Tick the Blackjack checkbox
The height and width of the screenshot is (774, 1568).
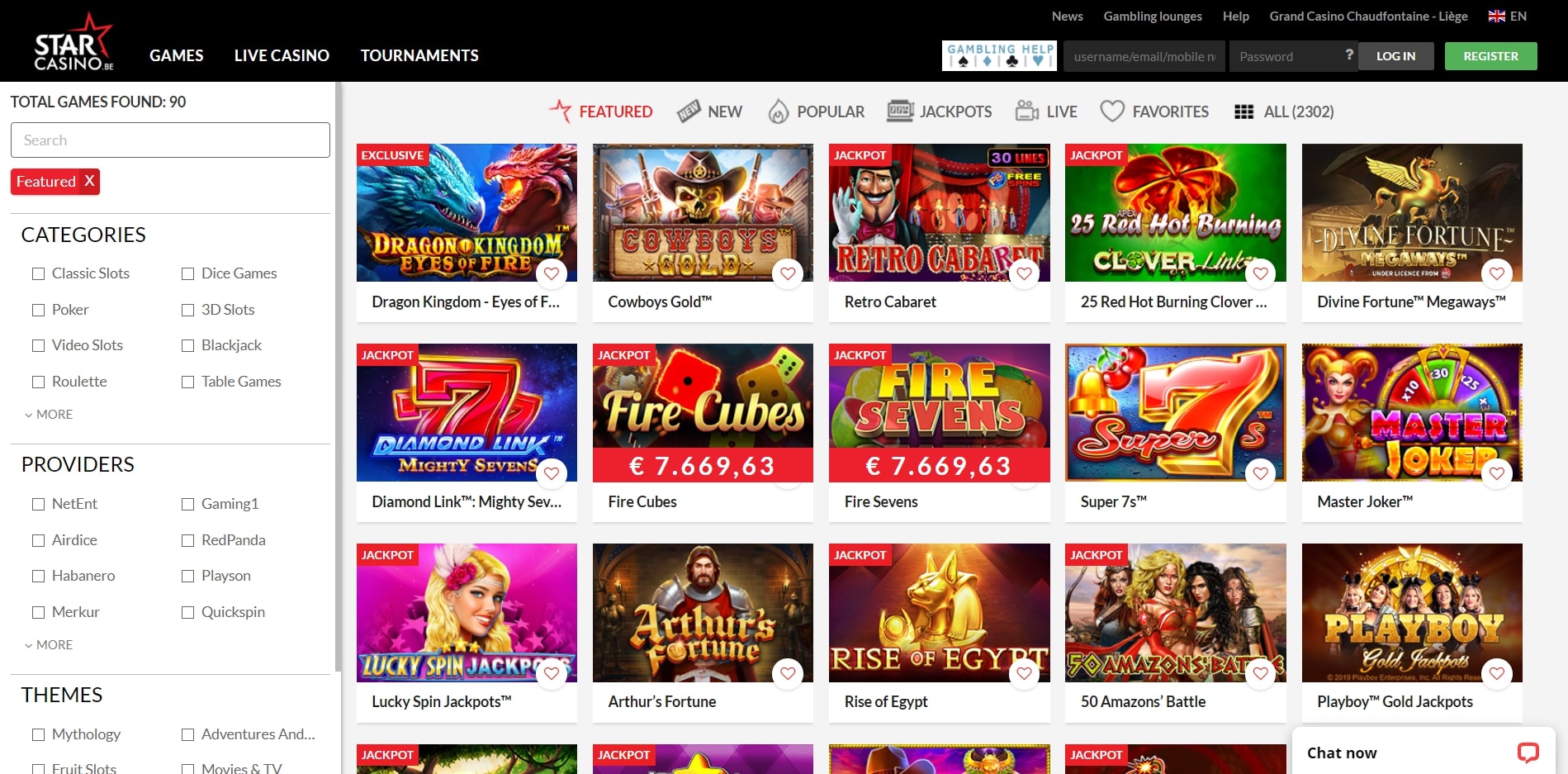click(187, 345)
